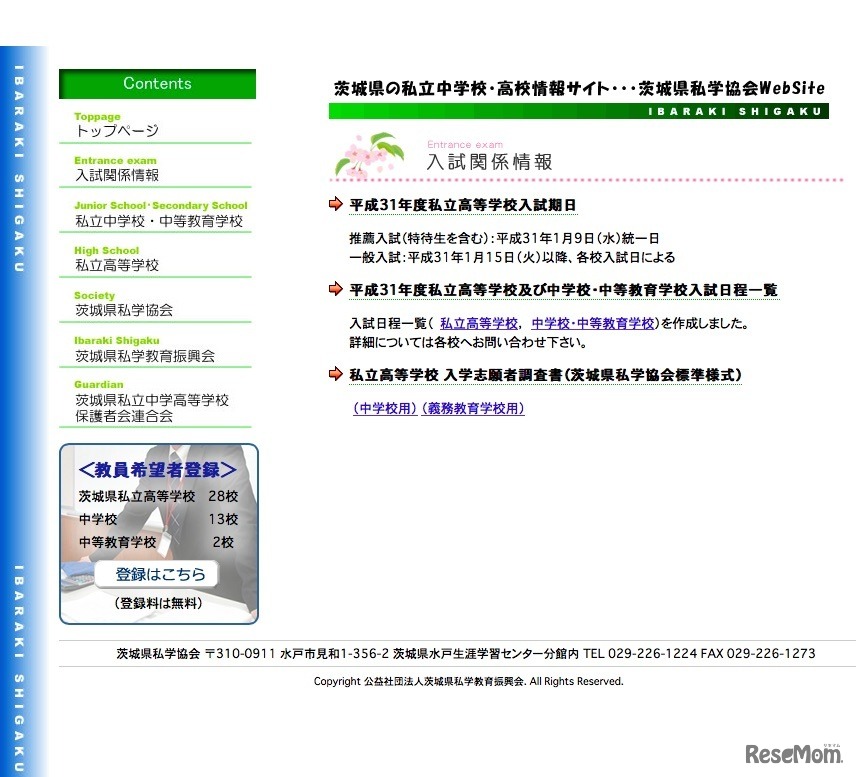856x777 pixels.
Task: Open the 茨城県私学協会 Society page
Action: click(122, 311)
